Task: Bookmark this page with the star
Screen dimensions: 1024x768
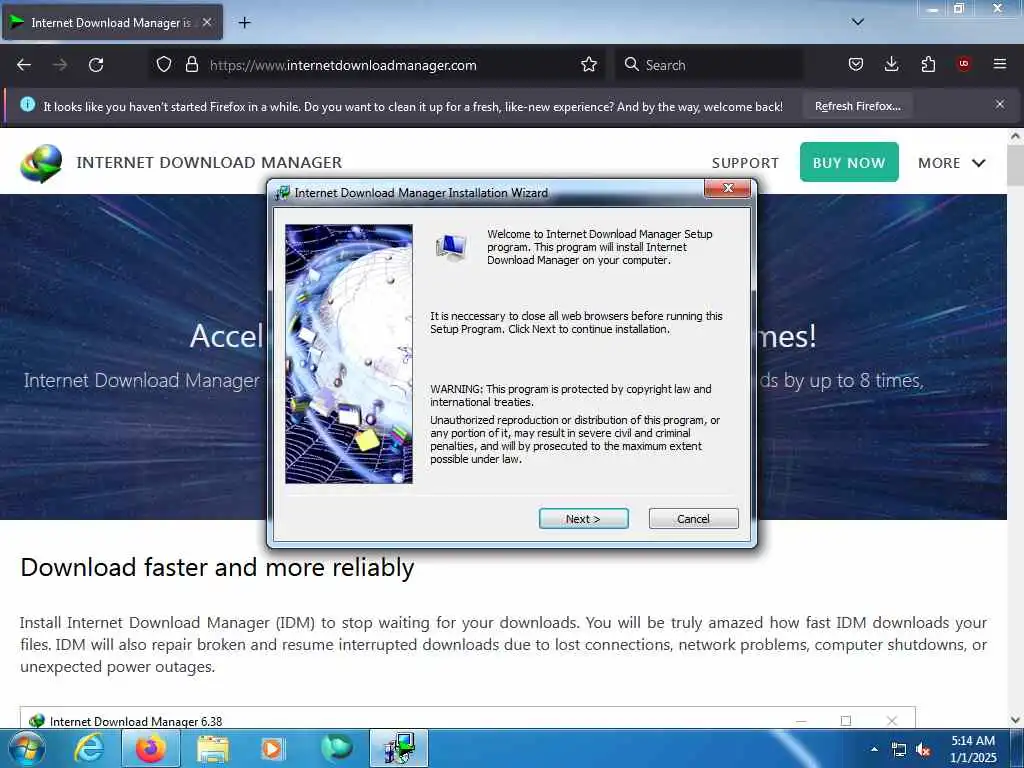Action: 588,65
